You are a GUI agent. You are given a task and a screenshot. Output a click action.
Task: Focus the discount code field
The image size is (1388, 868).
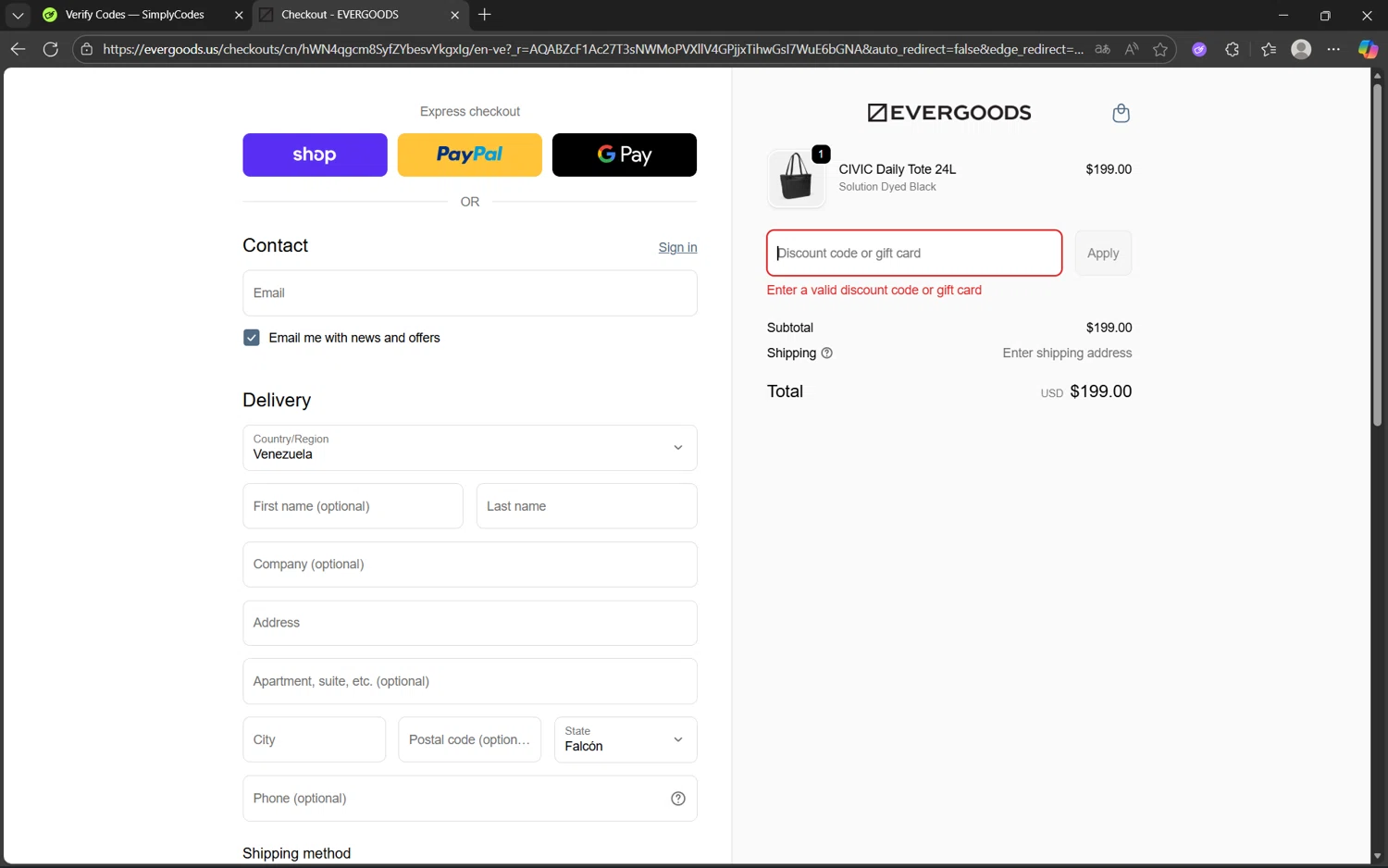pos(914,253)
